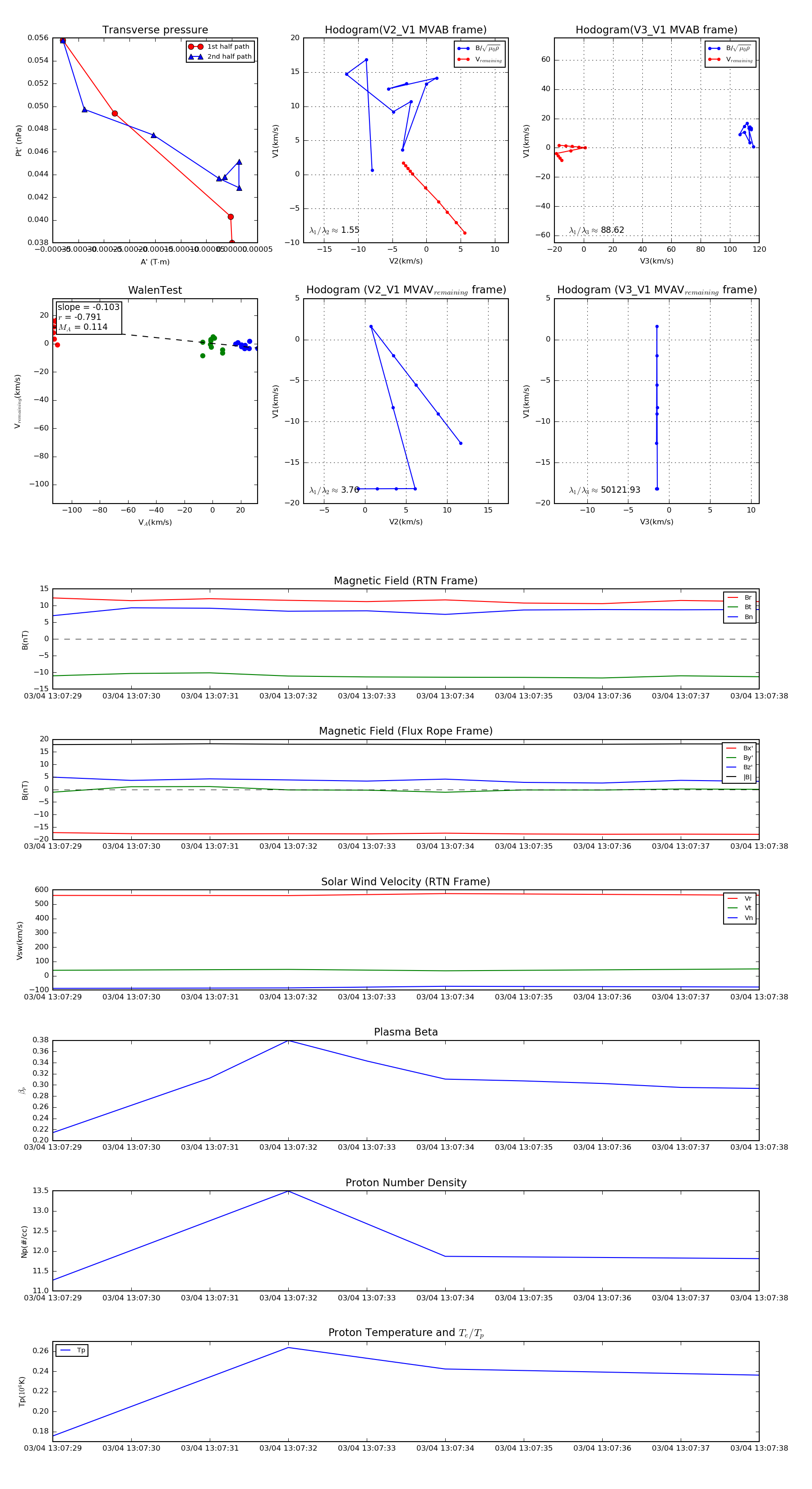
Task: Select the By' legend entry
Action: click(x=739, y=758)
